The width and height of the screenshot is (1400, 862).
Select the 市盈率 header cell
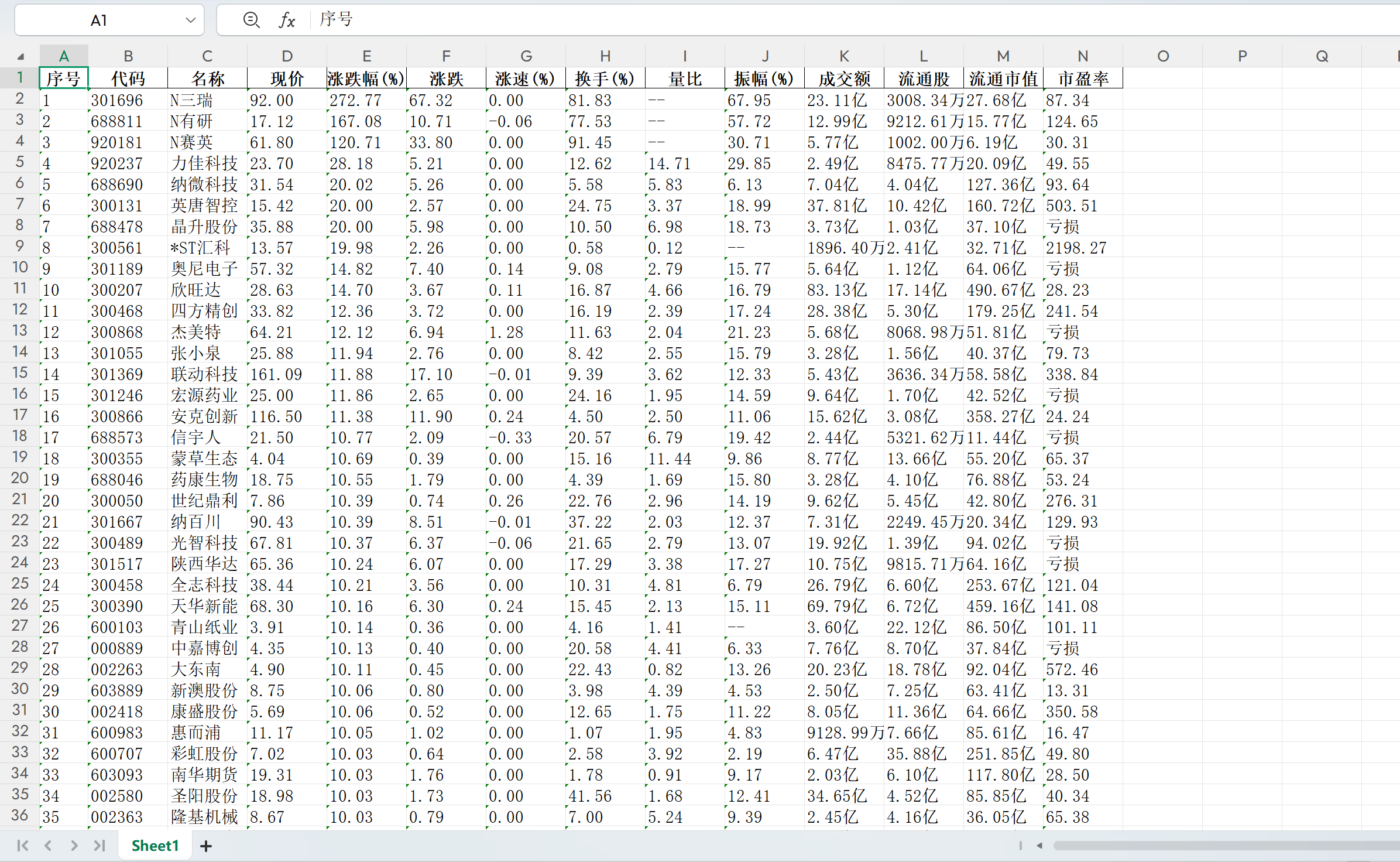tap(1083, 78)
